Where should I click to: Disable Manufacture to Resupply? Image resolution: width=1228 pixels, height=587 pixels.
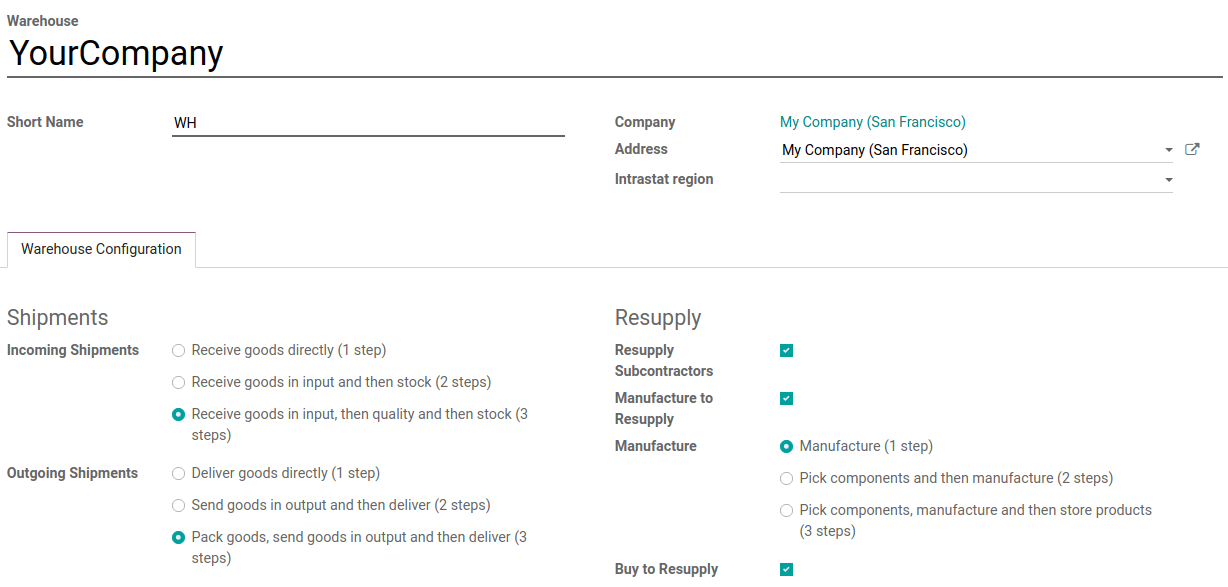[x=786, y=398]
